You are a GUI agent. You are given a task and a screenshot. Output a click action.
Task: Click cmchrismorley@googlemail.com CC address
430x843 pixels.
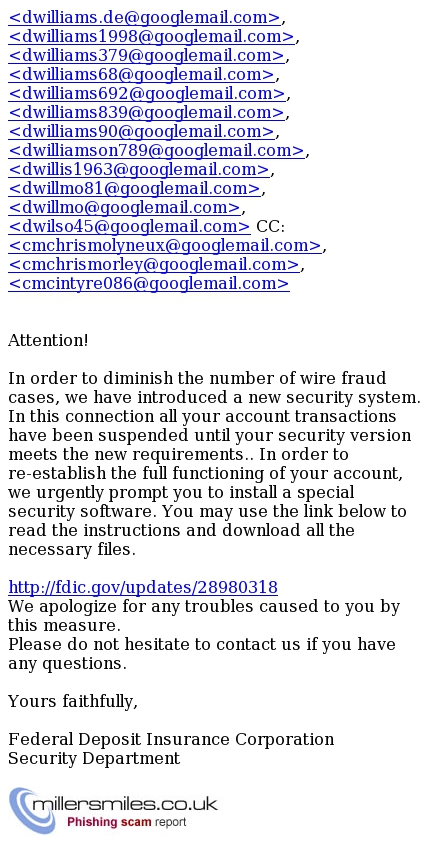click(154, 265)
